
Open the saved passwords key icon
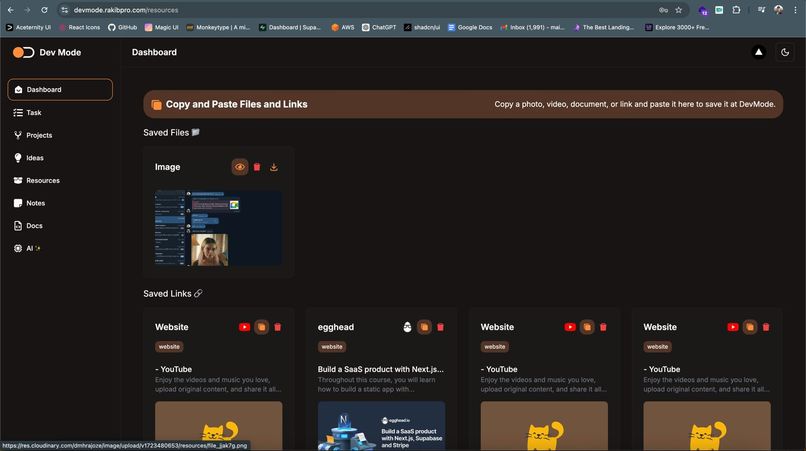pyautogui.click(x=664, y=10)
